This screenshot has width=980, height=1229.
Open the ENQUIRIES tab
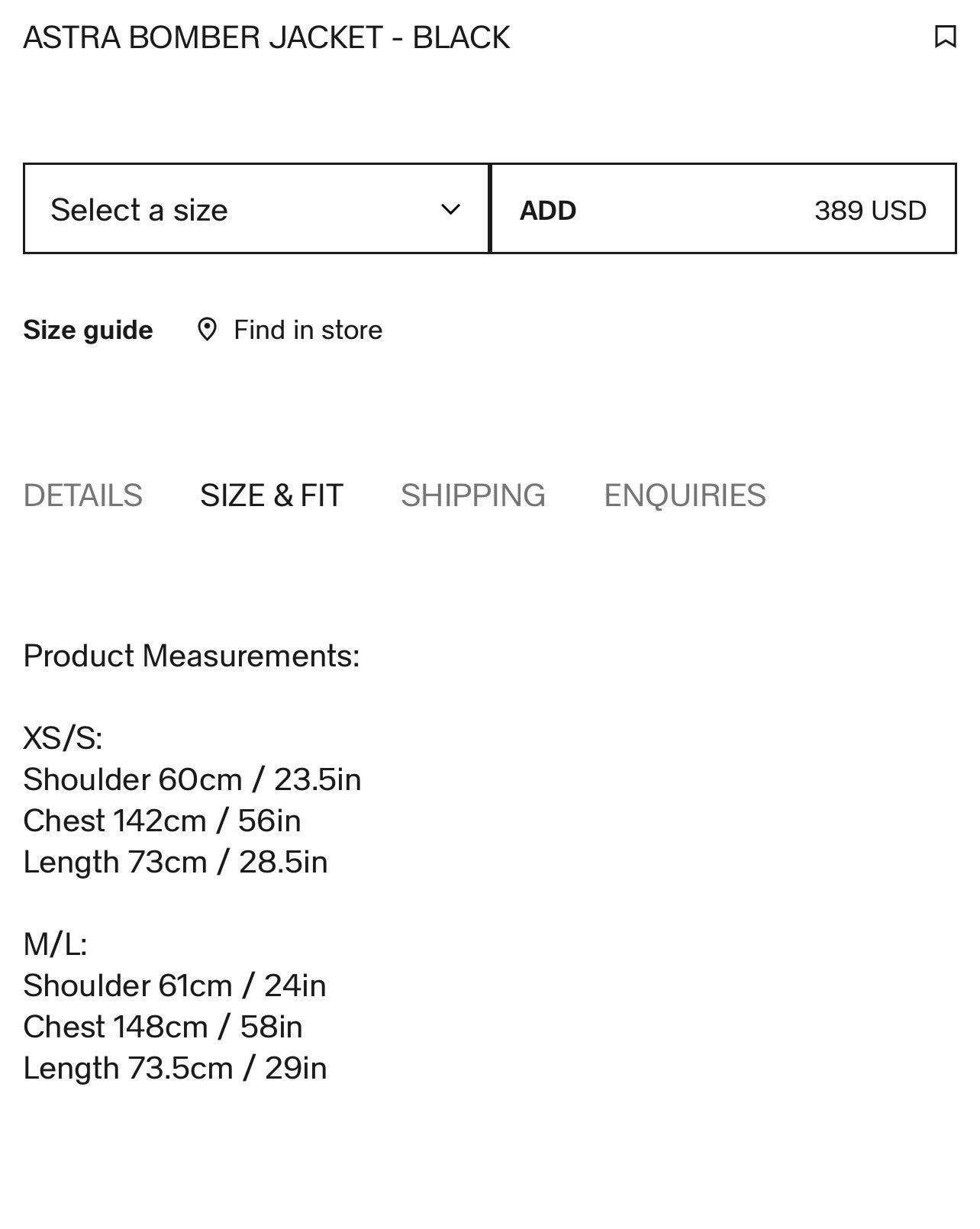685,495
